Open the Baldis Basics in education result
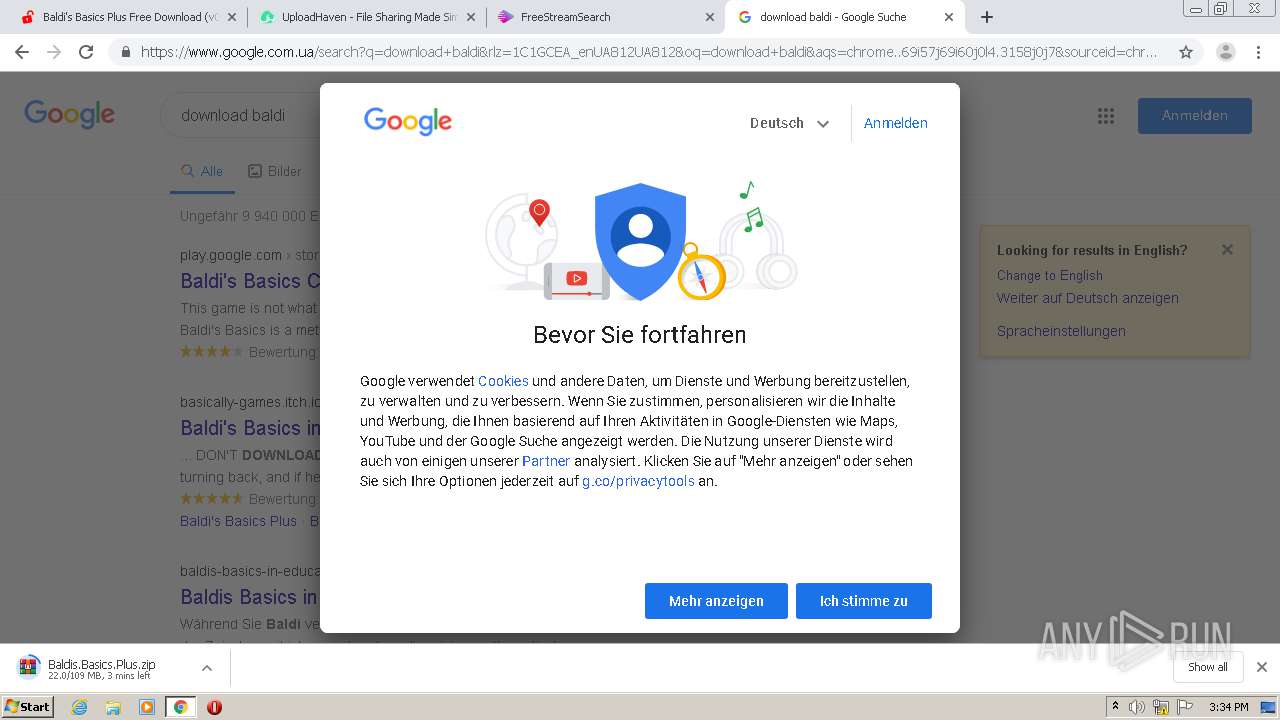The height and width of the screenshot is (720, 1280). [x=250, y=597]
